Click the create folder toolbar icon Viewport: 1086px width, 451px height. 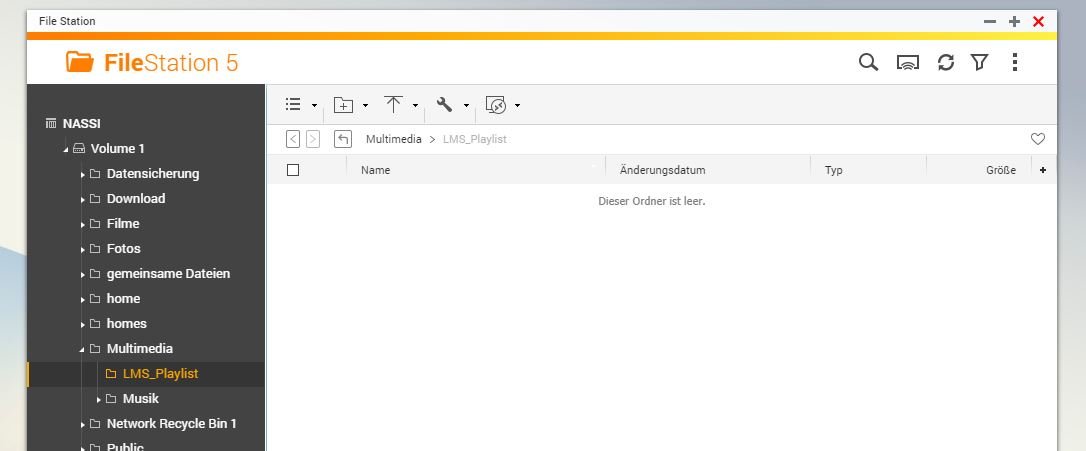344,105
